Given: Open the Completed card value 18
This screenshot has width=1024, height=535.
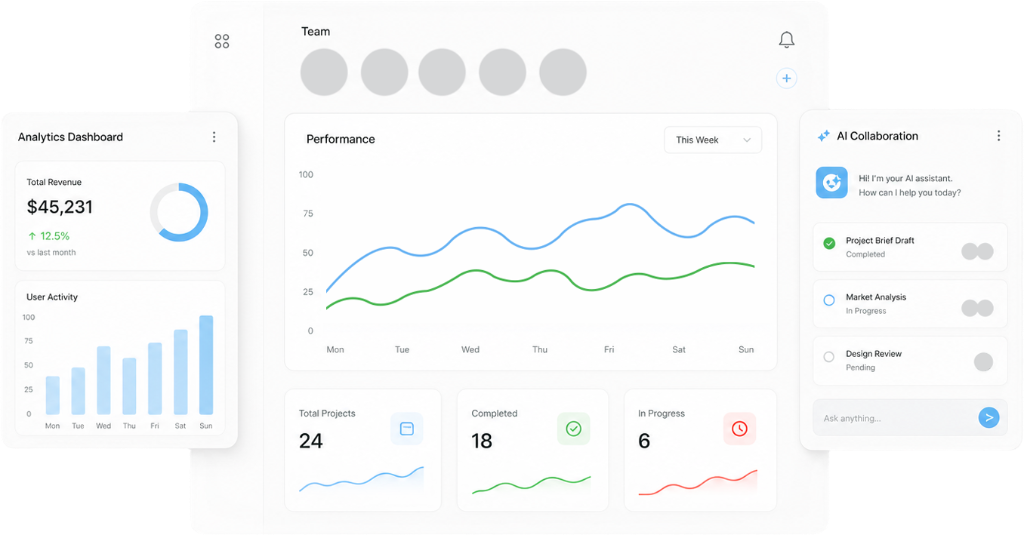Looking at the screenshot, I should [x=482, y=441].
